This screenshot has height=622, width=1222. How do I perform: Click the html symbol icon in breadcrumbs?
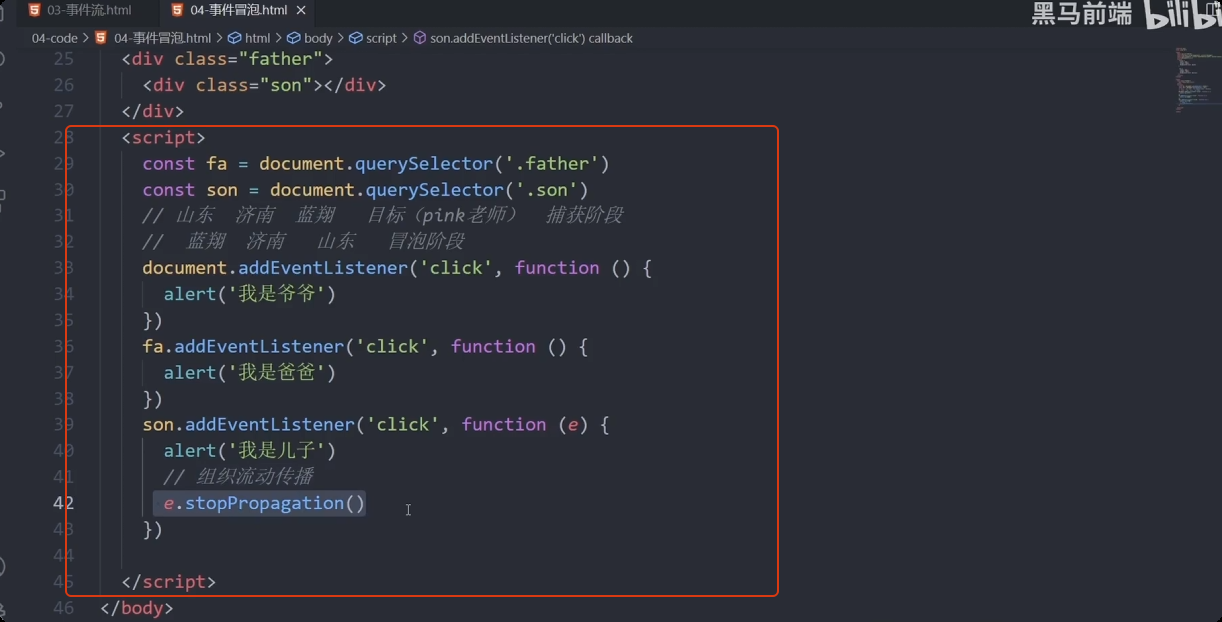(x=235, y=38)
